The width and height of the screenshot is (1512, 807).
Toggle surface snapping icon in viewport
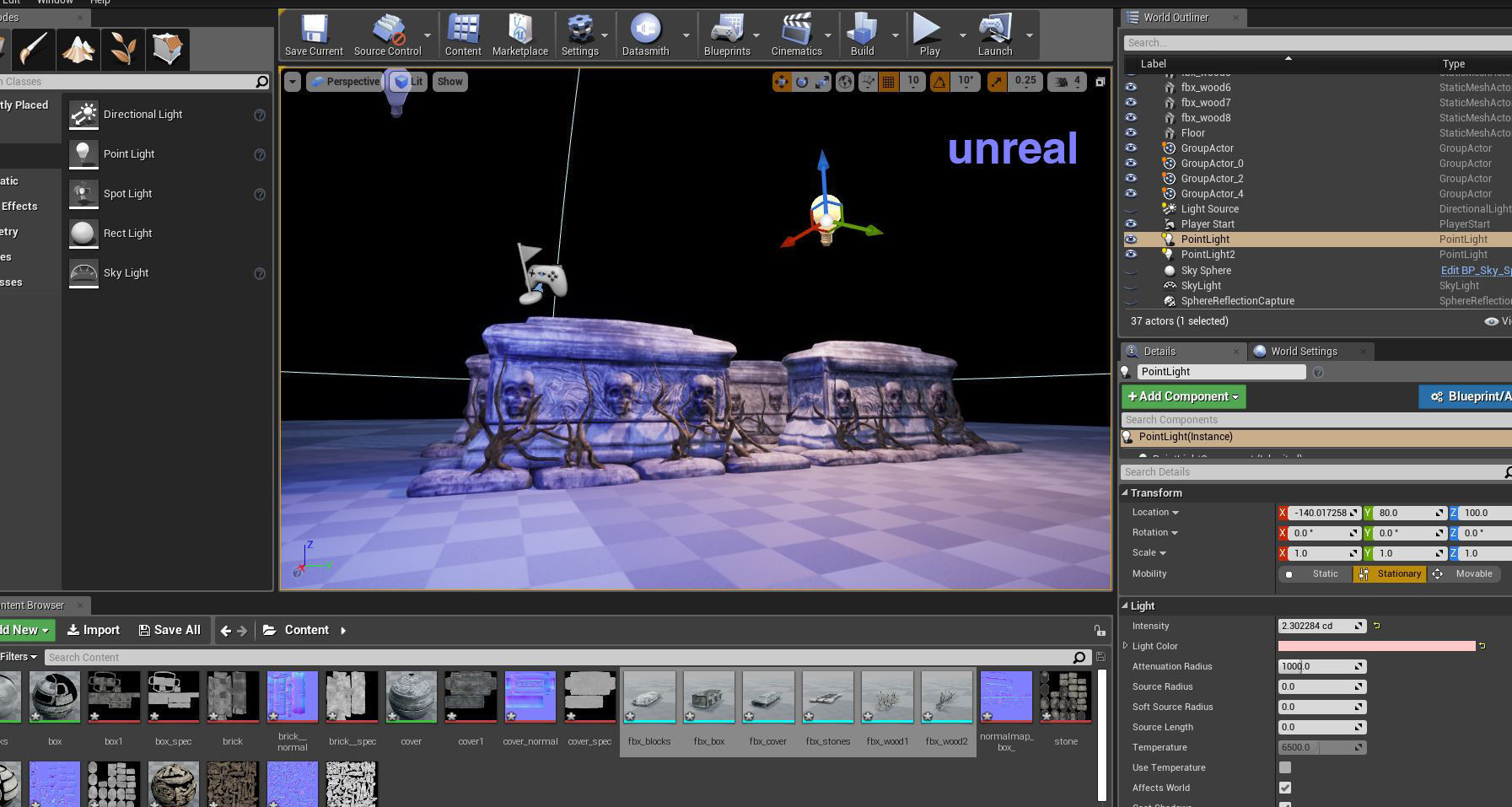point(868,82)
